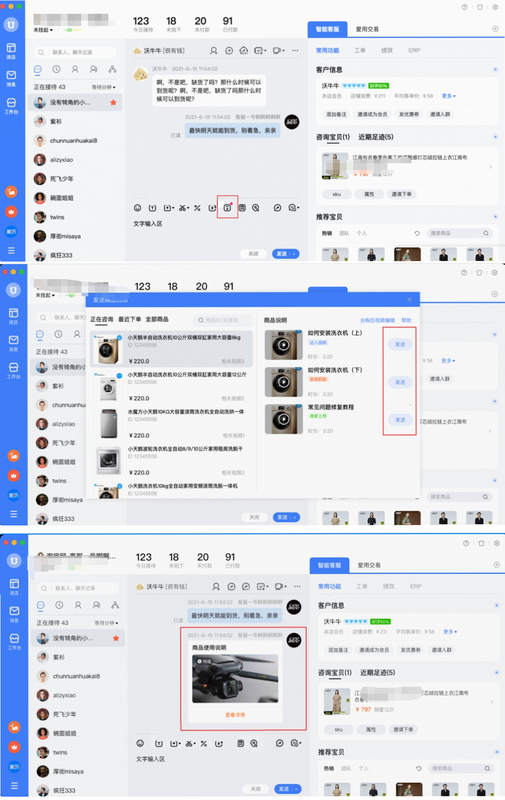The width and height of the screenshot is (505, 800).
Task: Click the red-boxed product video icon in chat toolbar
Action: 228,208
